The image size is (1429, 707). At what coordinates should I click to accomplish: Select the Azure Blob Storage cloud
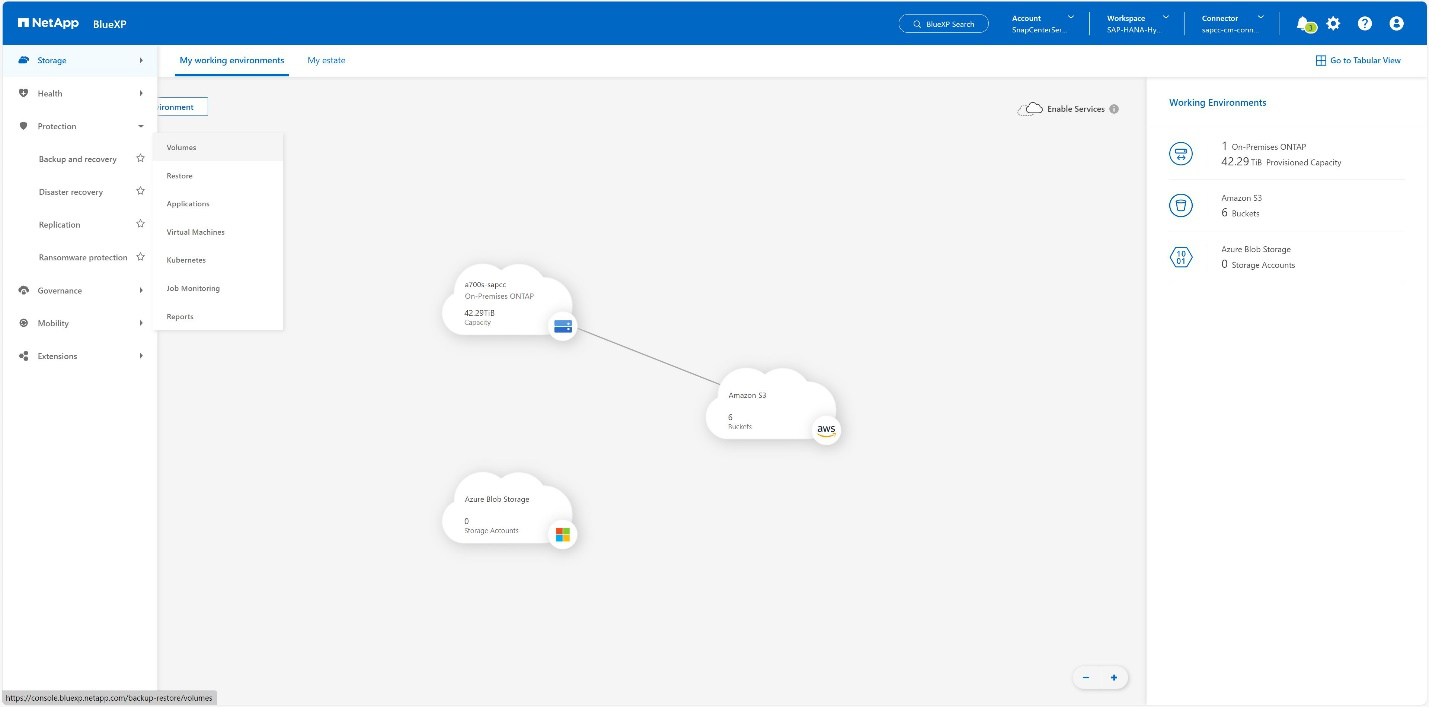[508, 510]
